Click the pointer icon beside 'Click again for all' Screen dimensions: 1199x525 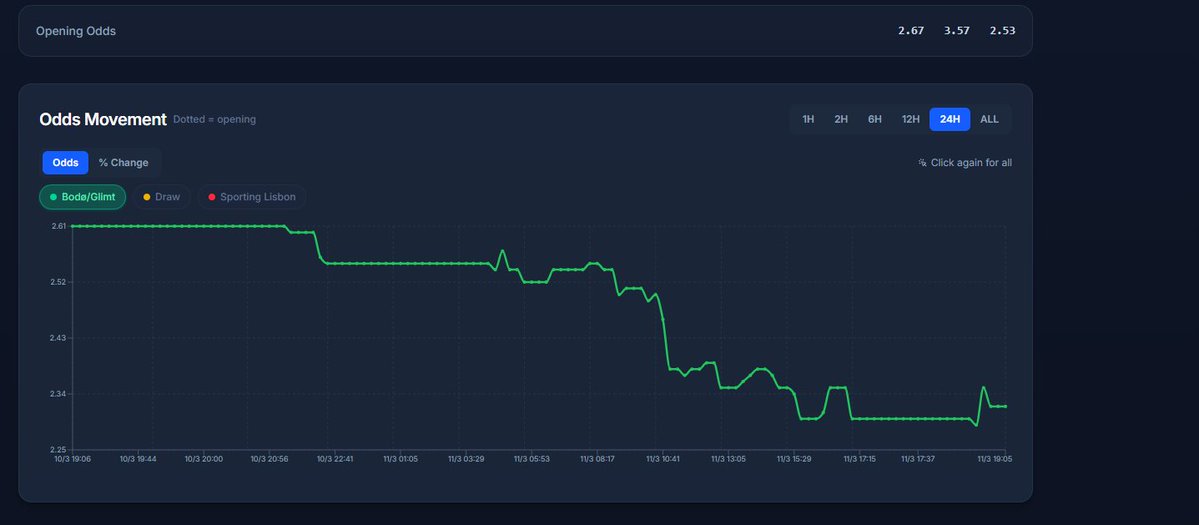pos(922,163)
